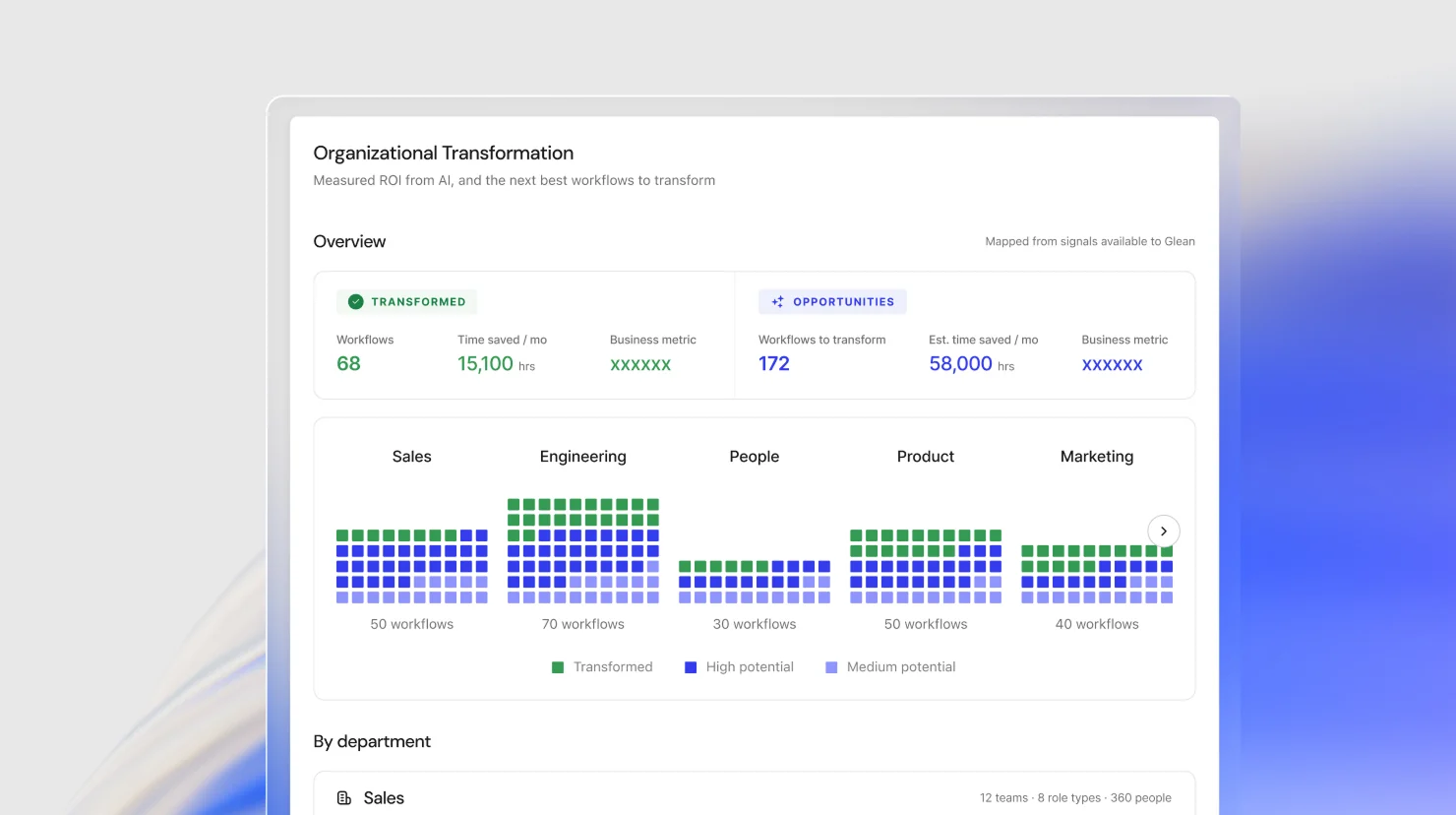This screenshot has width=1456, height=815.
Task: Click the Measured ROI from AI subtitle
Action: pos(515,180)
